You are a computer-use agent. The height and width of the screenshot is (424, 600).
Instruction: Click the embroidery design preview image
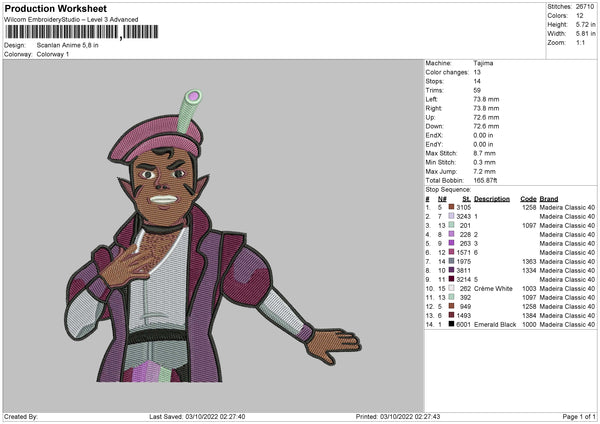(x=214, y=236)
